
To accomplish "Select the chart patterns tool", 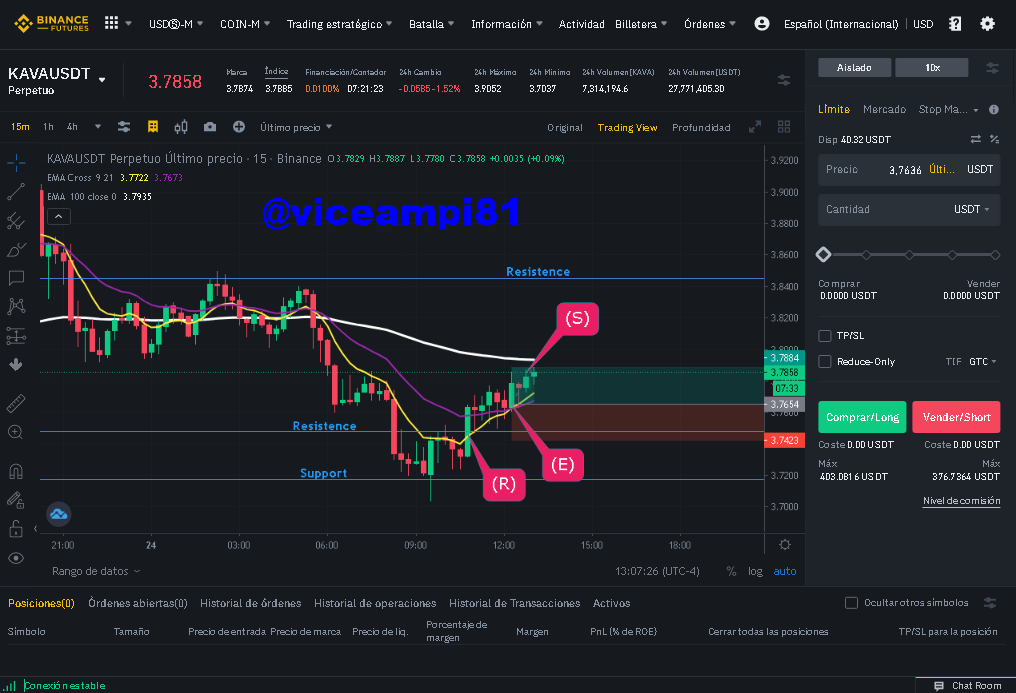I will coord(16,306).
